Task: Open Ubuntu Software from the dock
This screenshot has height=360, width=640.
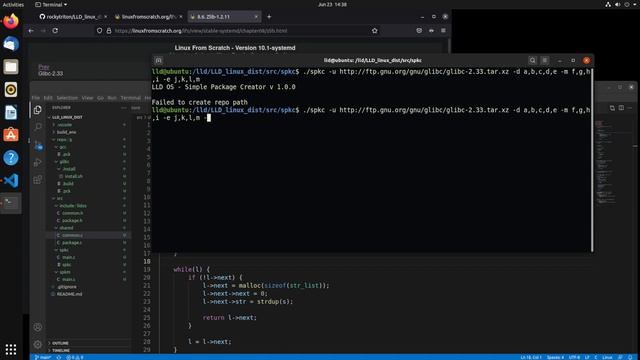Action: 11,135
